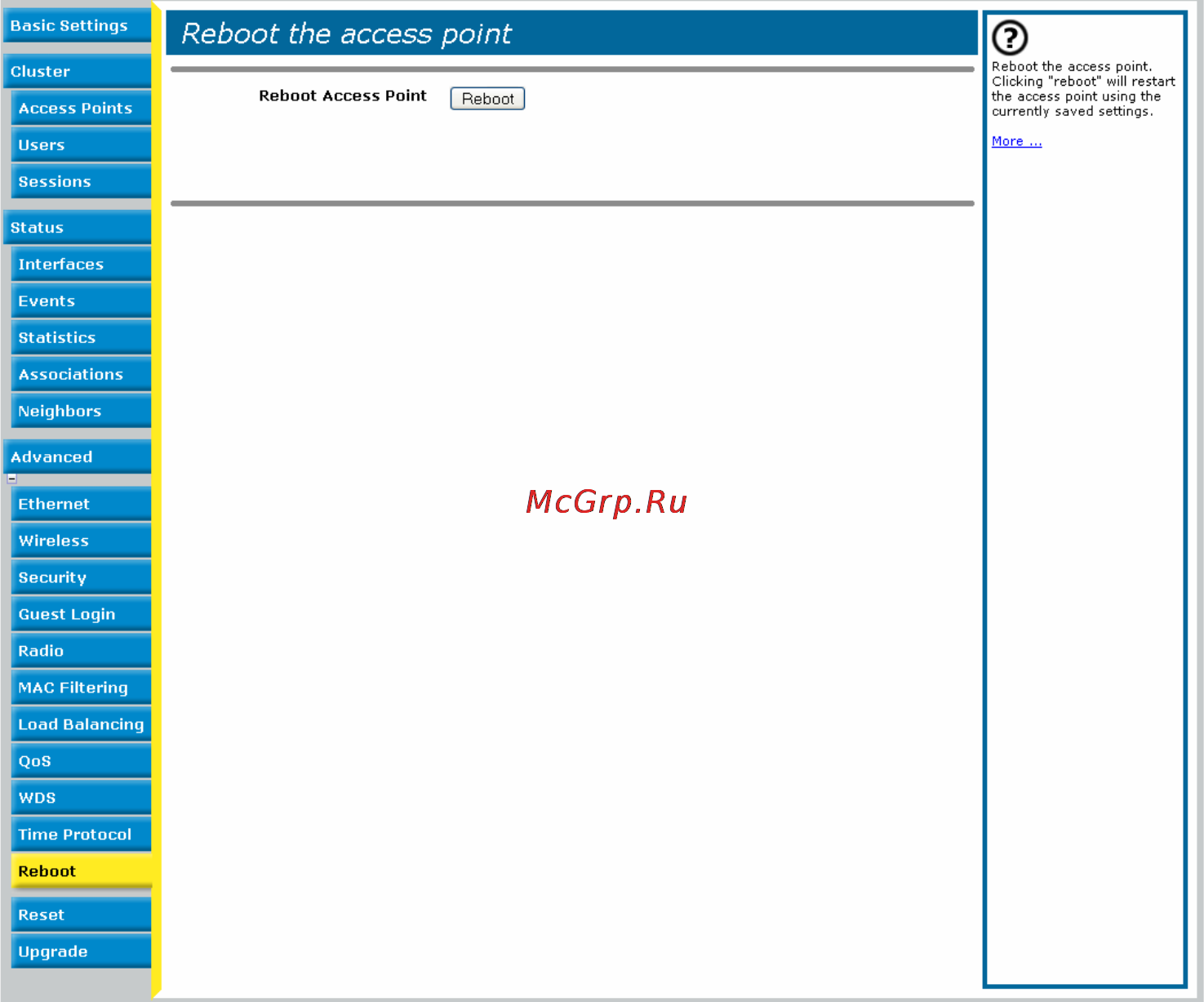
Task: Open the Guest Login page
Action: [x=81, y=614]
